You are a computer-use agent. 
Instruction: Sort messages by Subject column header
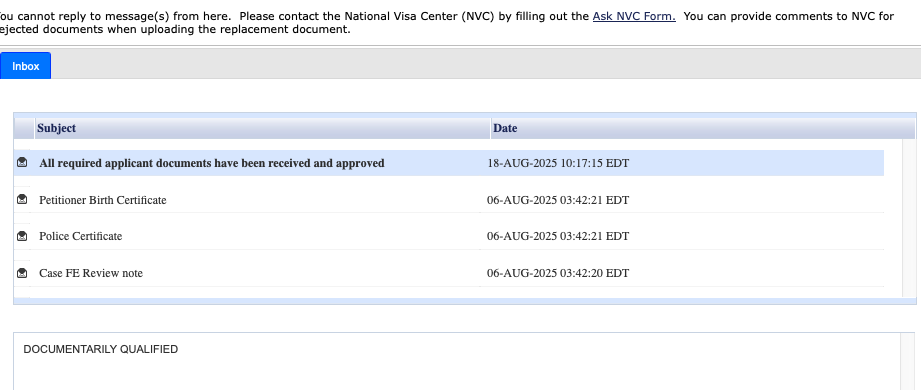263,128
